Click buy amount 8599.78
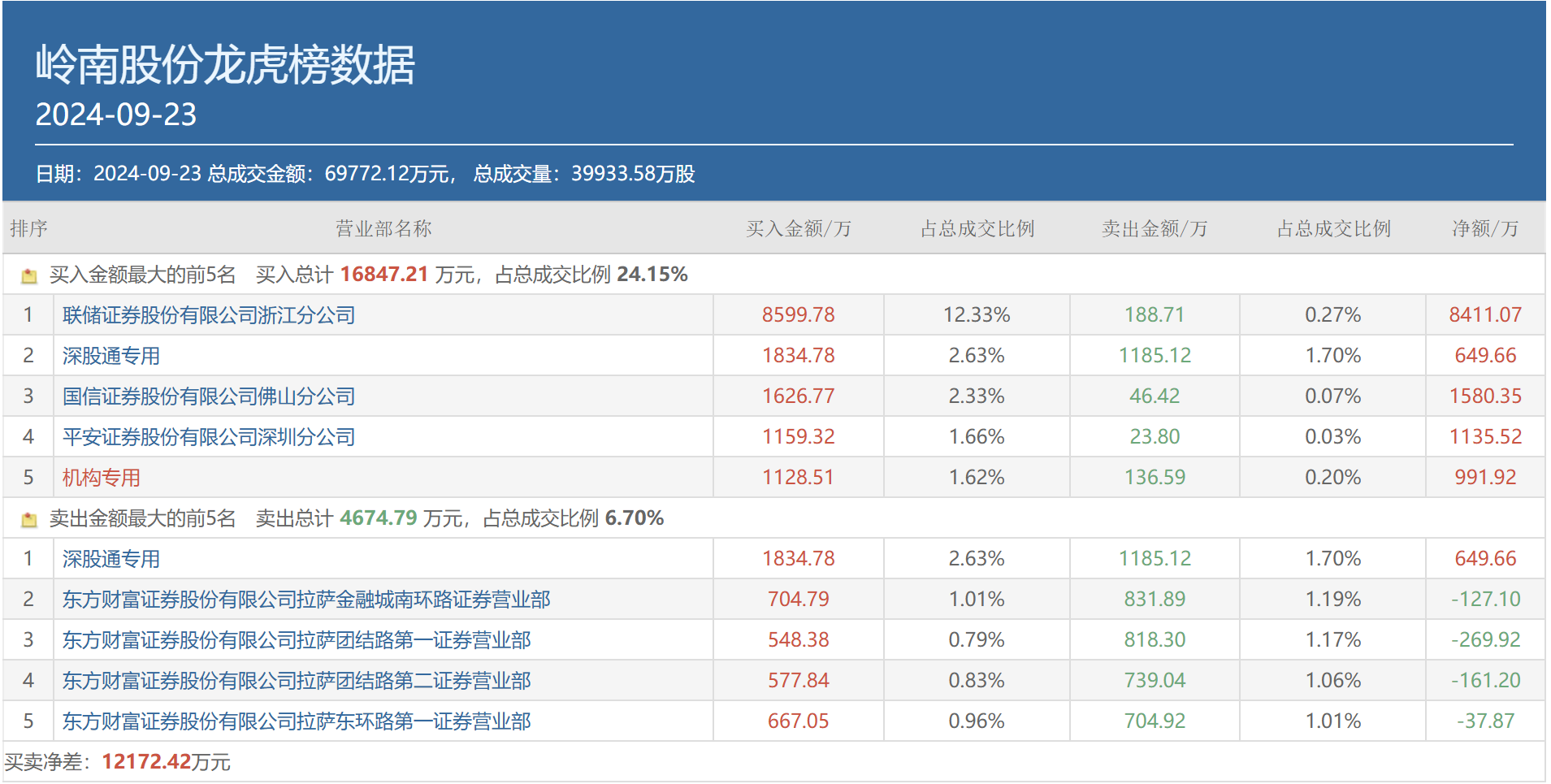This screenshot has width=1551, height=784. (799, 315)
